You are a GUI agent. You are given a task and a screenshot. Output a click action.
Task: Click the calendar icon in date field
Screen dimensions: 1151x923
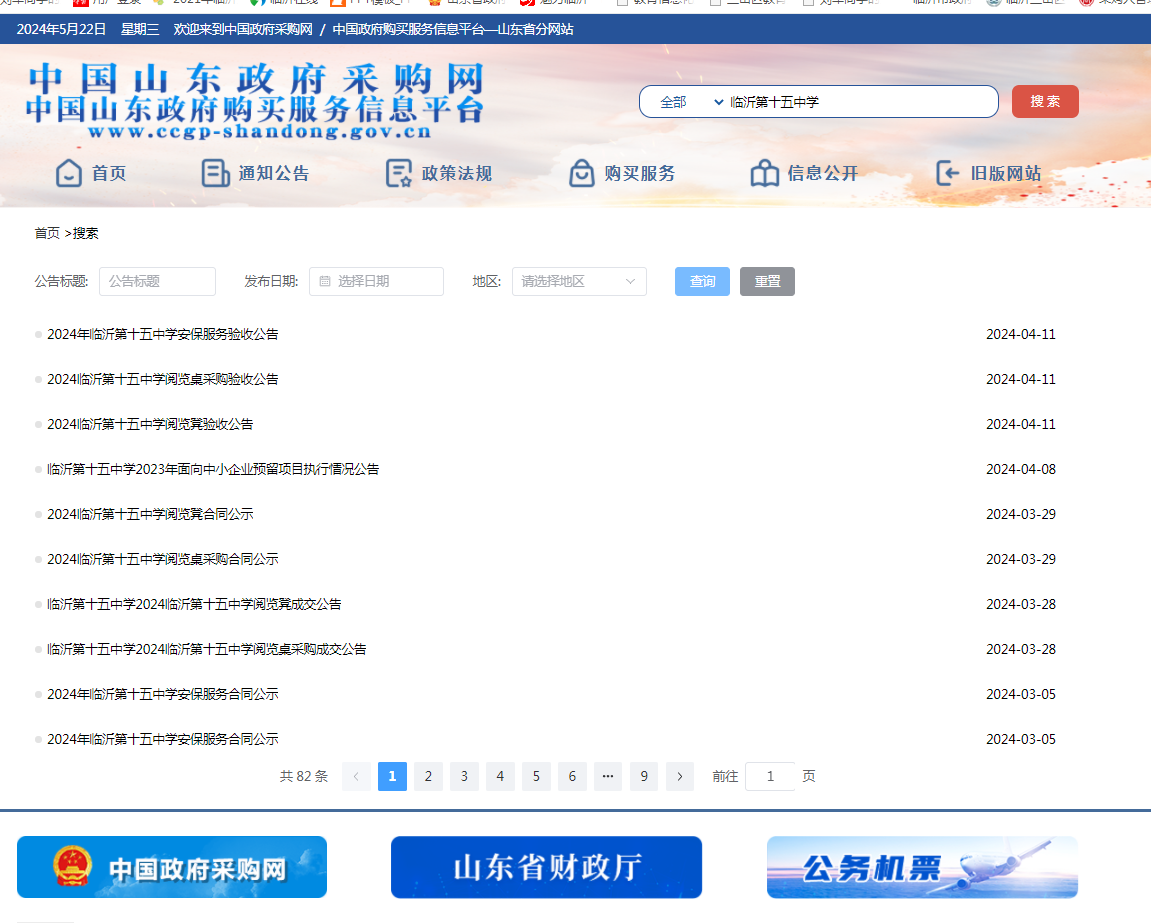tap(324, 281)
